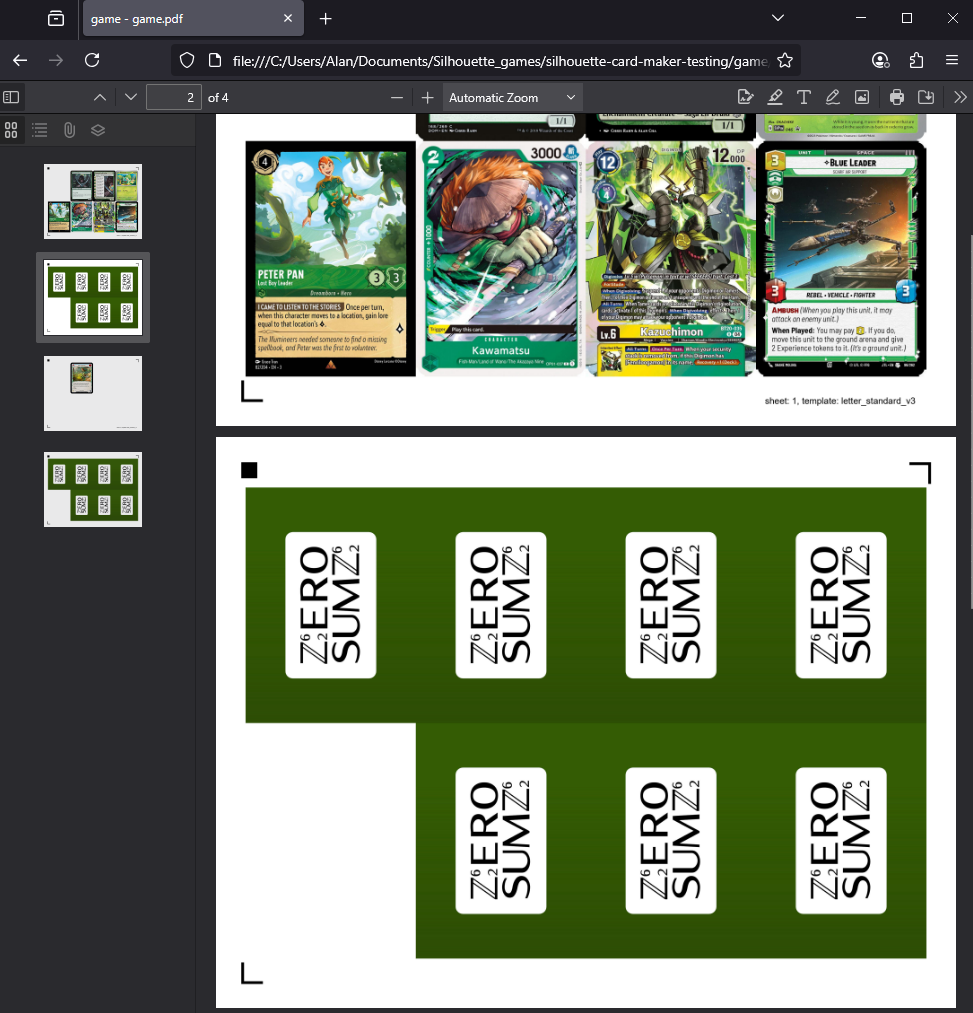
Task: Click the page information file icon
Action: point(215,60)
